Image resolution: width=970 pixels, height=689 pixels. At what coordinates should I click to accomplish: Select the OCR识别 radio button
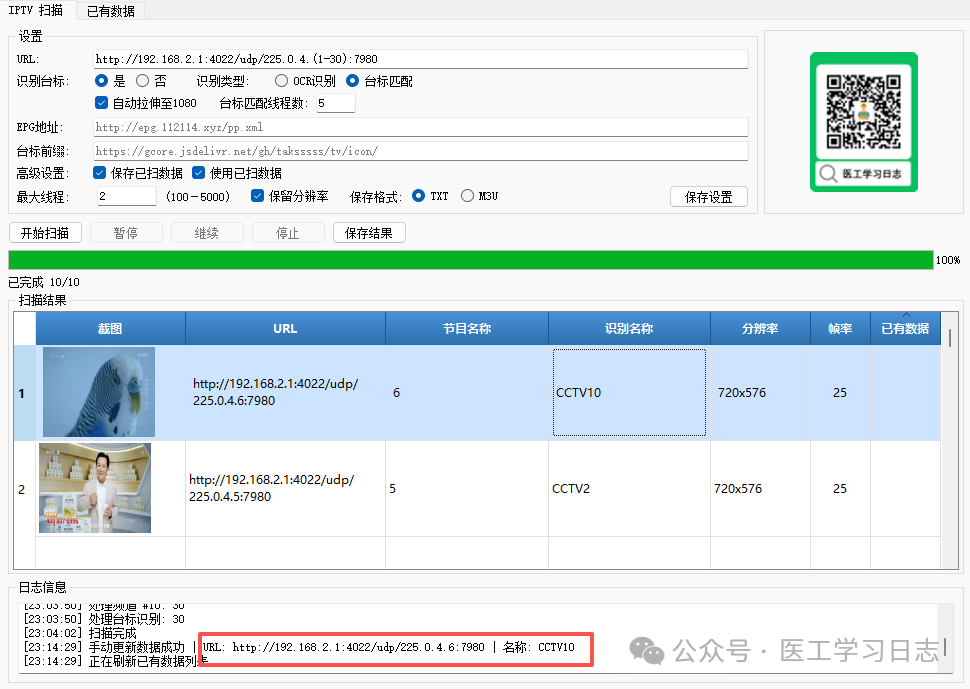pos(282,81)
